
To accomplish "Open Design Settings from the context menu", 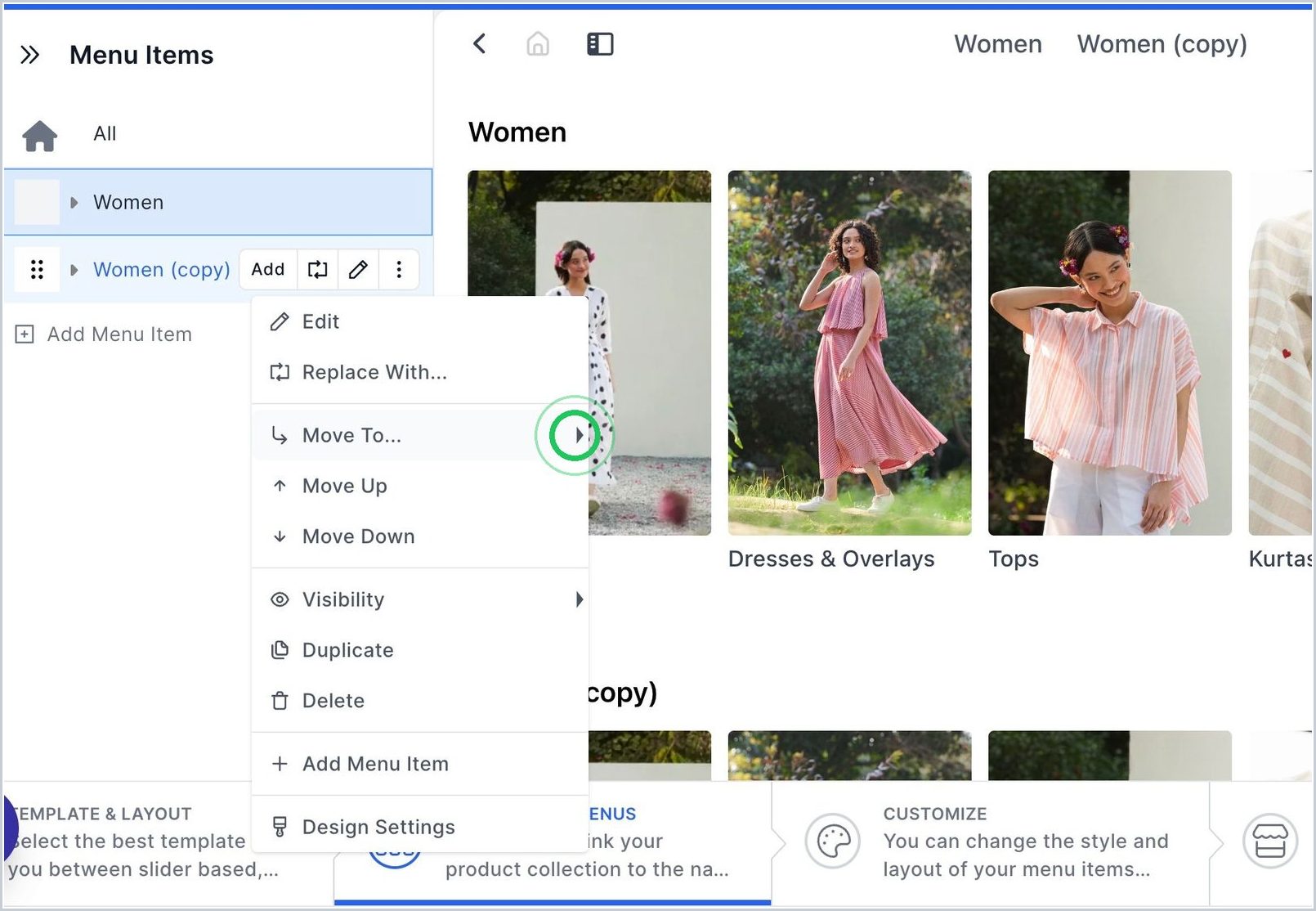I will click(x=420, y=827).
